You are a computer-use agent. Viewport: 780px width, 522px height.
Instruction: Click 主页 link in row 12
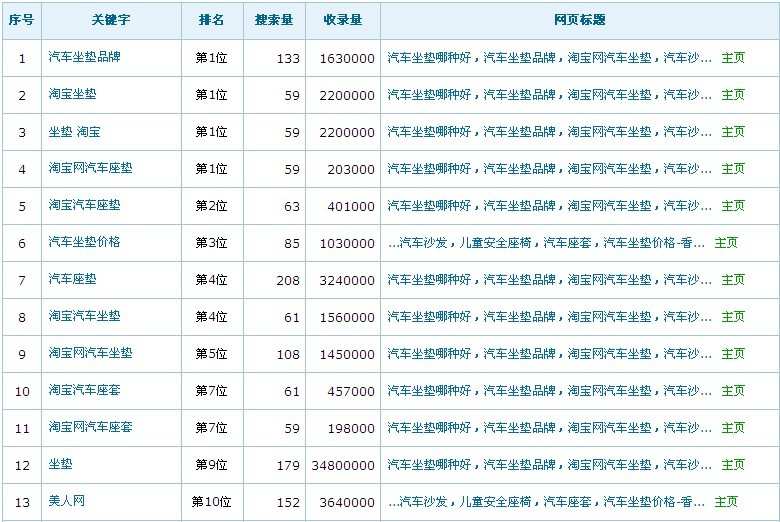[x=733, y=465]
